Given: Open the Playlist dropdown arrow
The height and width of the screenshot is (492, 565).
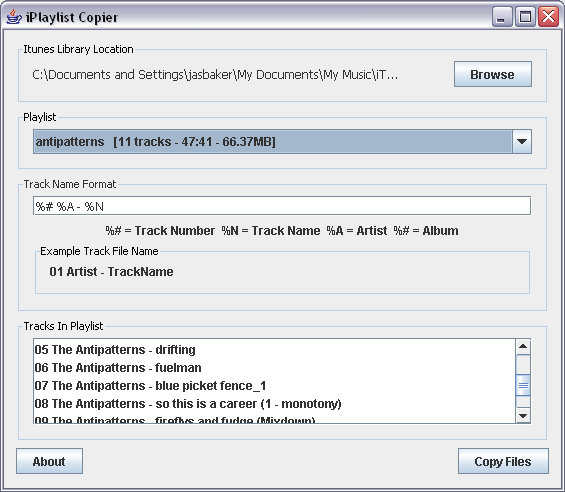Looking at the screenshot, I should pyautogui.click(x=522, y=142).
